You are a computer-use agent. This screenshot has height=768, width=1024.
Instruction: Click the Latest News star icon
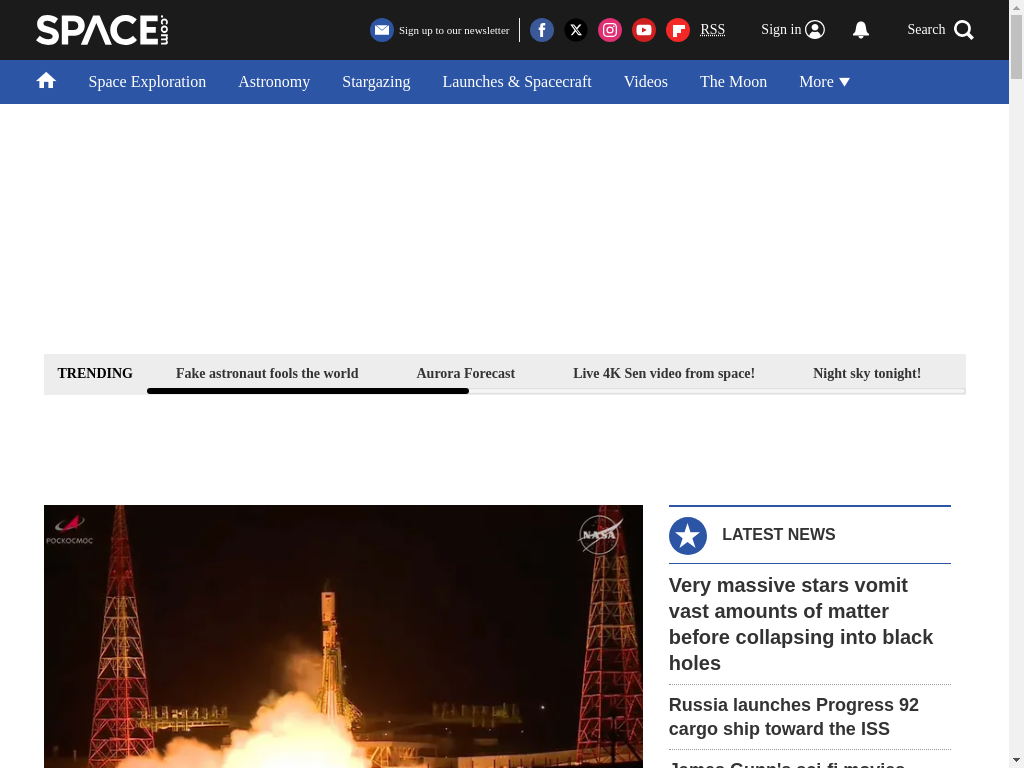coord(688,536)
